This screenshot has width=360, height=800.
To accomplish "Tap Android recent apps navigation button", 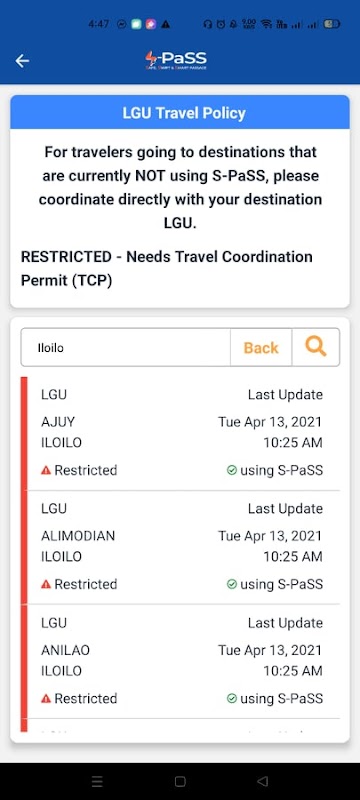I will coord(97,781).
